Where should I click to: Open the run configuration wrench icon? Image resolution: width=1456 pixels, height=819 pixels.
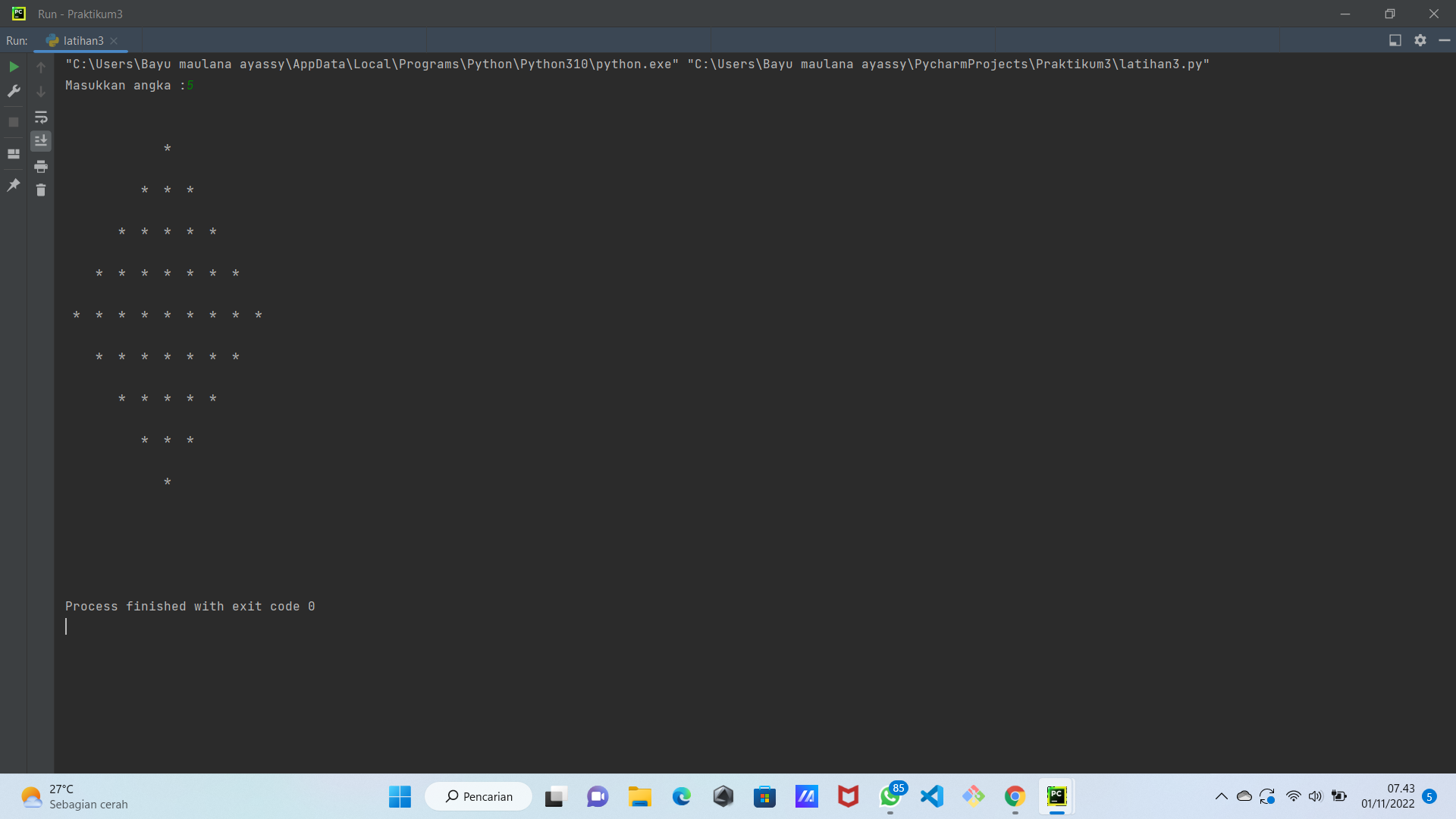point(14,91)
